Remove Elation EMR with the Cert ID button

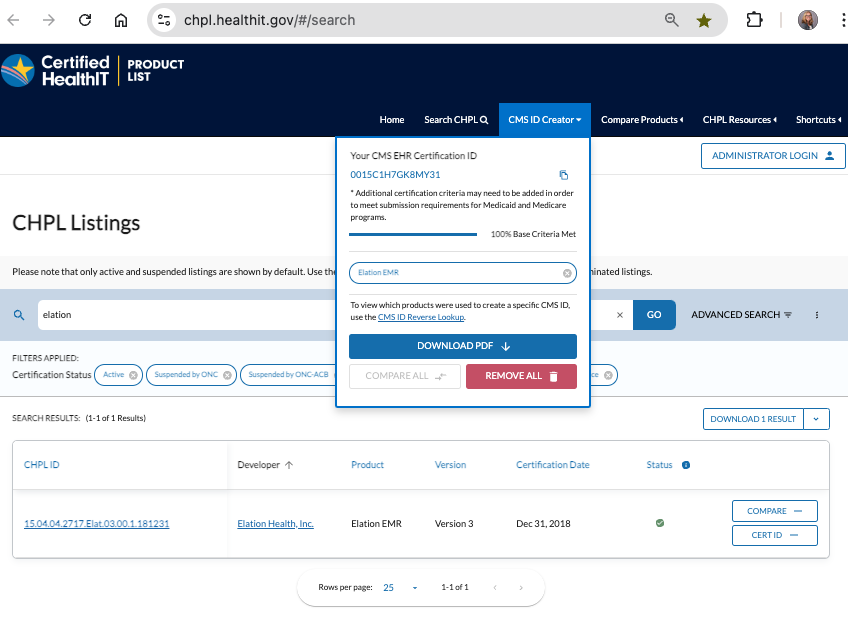click(x=774, y=535)
